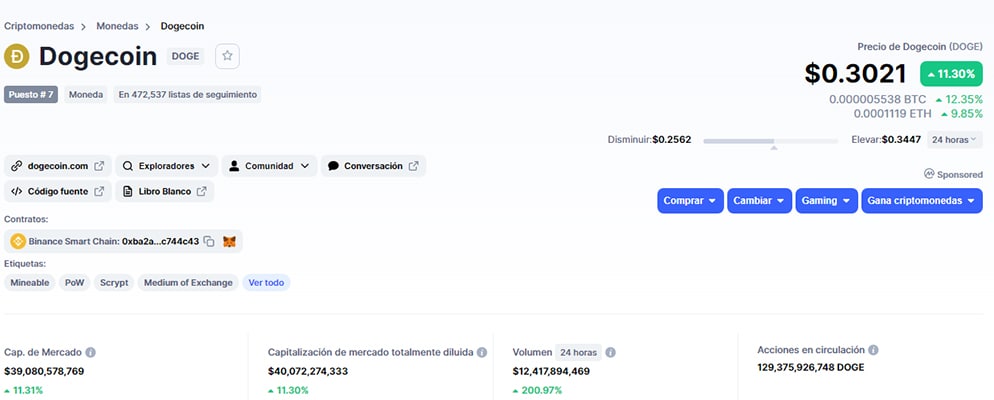Click the DOGE ticker badge
The height and width of the screenshot is (400, 994).
[x=186, y=56]
